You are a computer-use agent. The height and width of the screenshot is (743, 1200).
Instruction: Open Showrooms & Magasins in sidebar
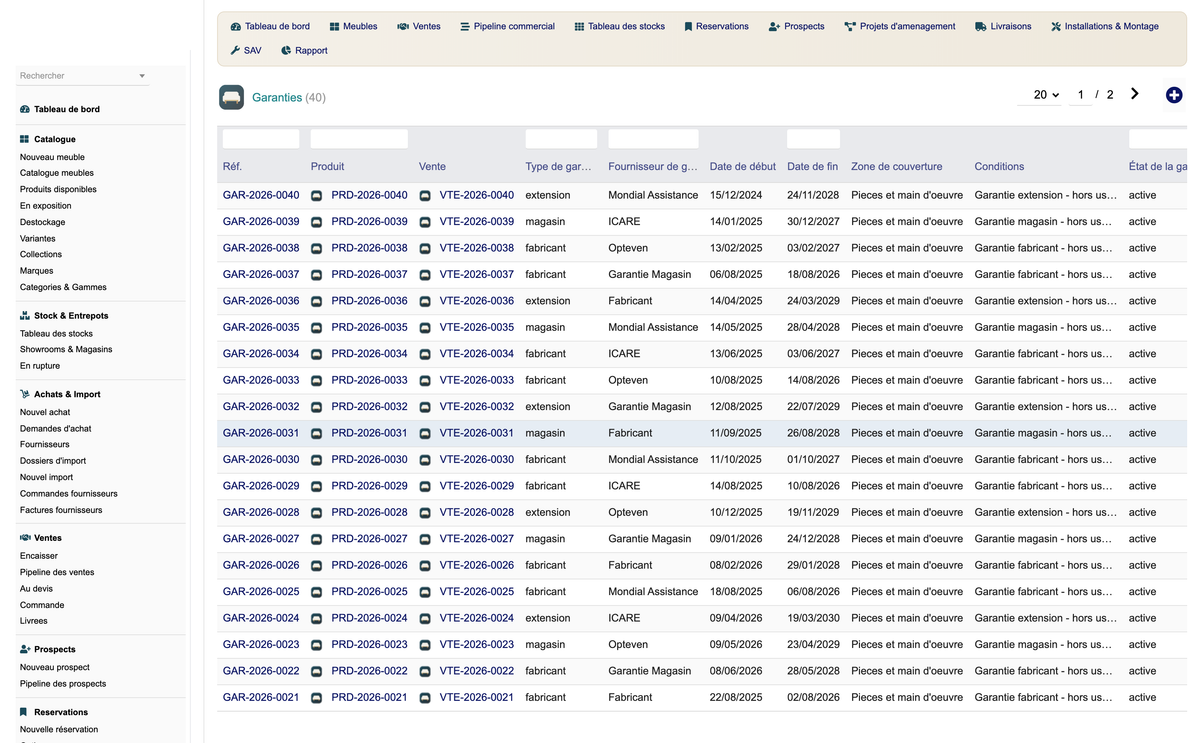pos(66,349)
